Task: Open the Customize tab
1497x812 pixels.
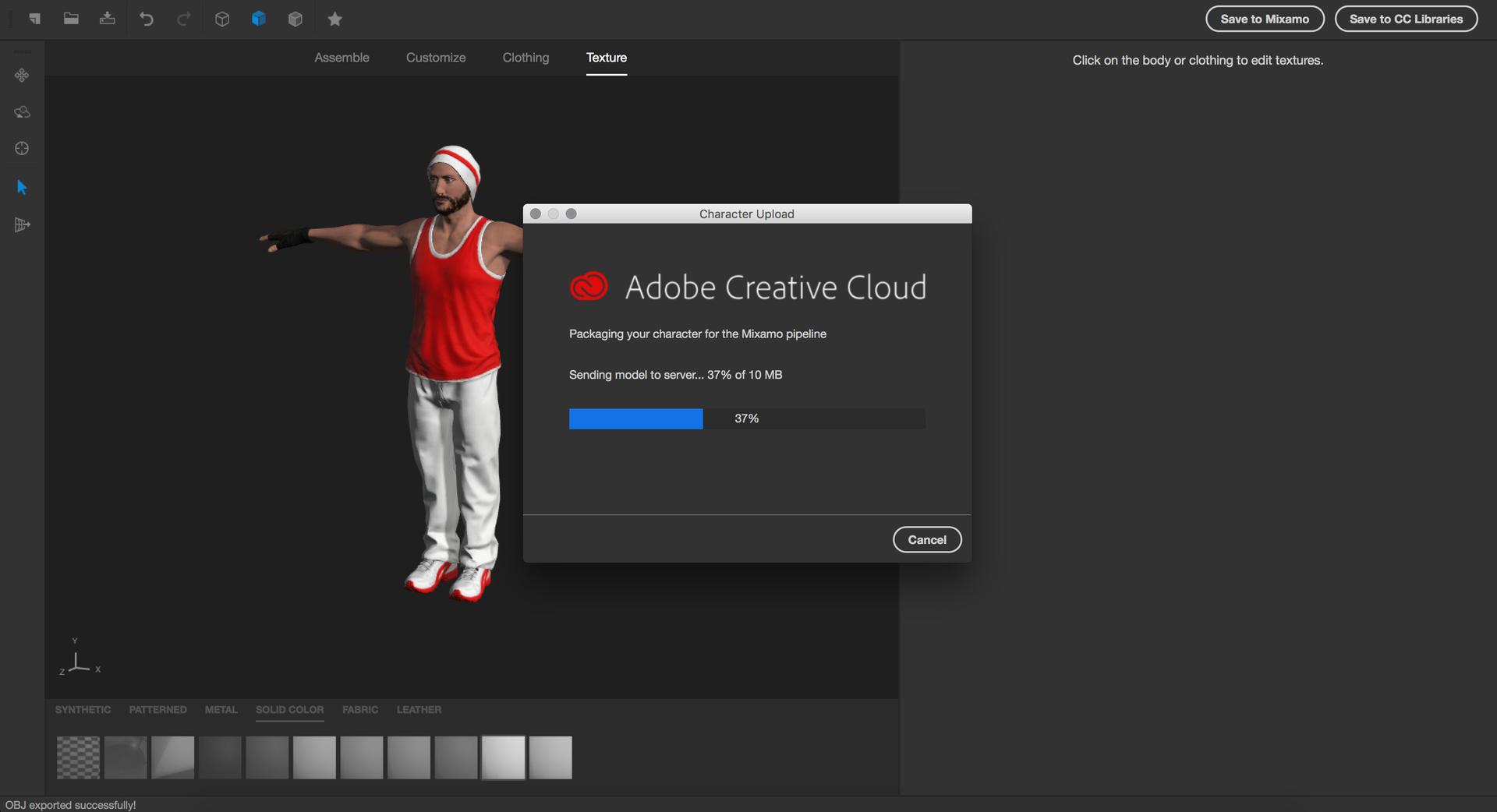Action: pyautogui.click(x=436, y=58)
